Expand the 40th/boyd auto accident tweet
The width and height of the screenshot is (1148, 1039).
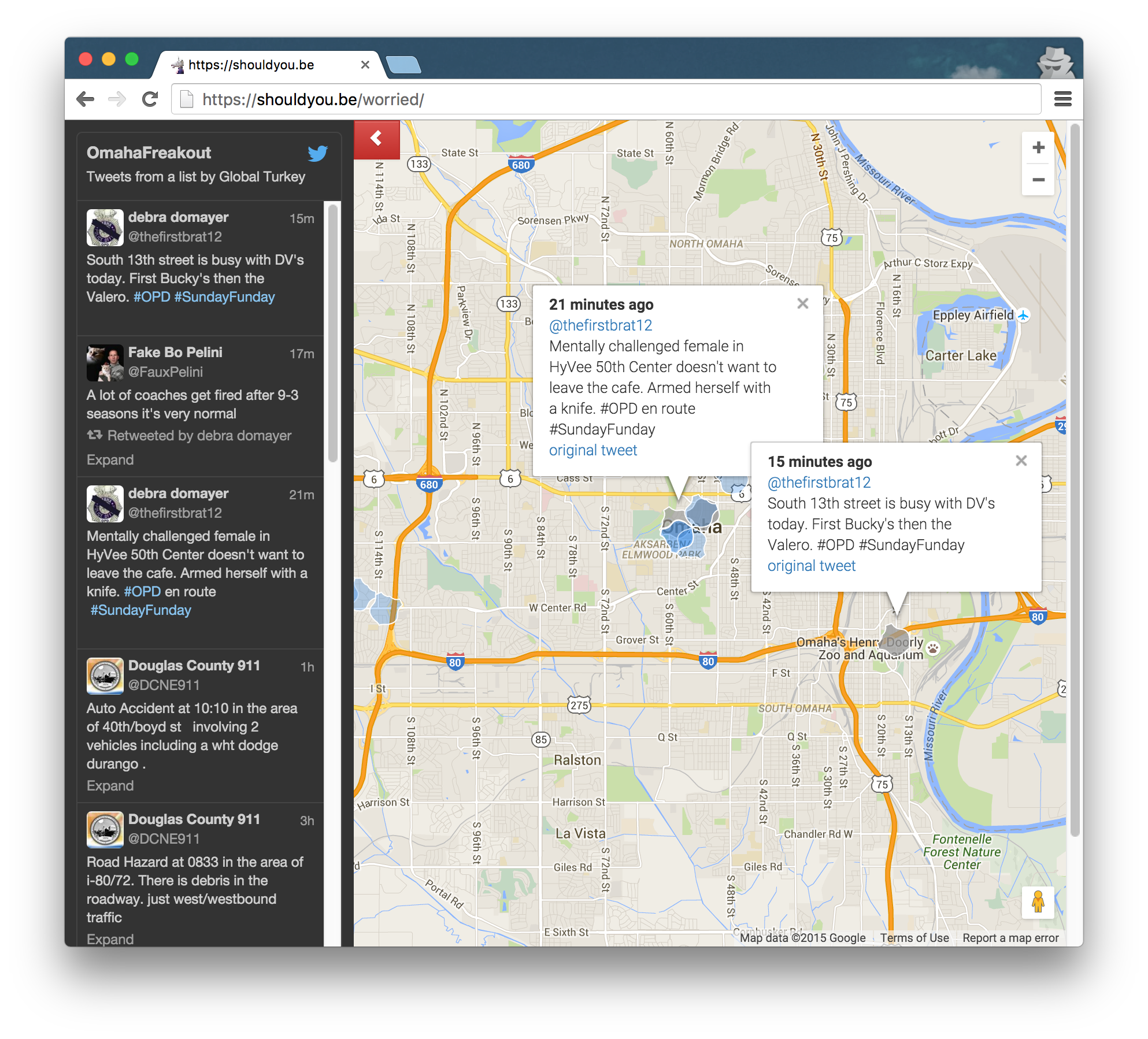coord(110,786)
